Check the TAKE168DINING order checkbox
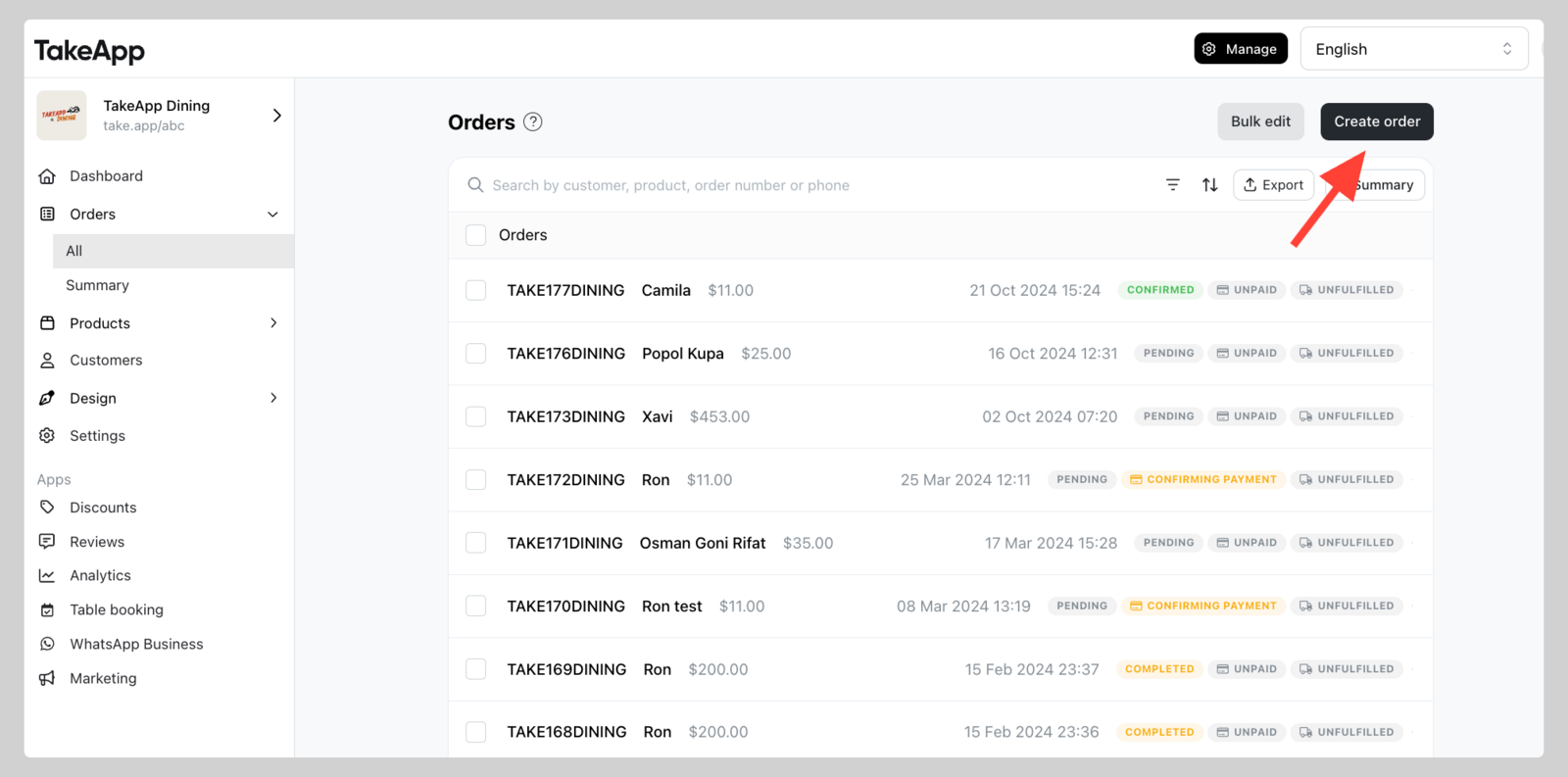Image resolution: width=1568 pixels, height=777 pixels. (476, 732)
